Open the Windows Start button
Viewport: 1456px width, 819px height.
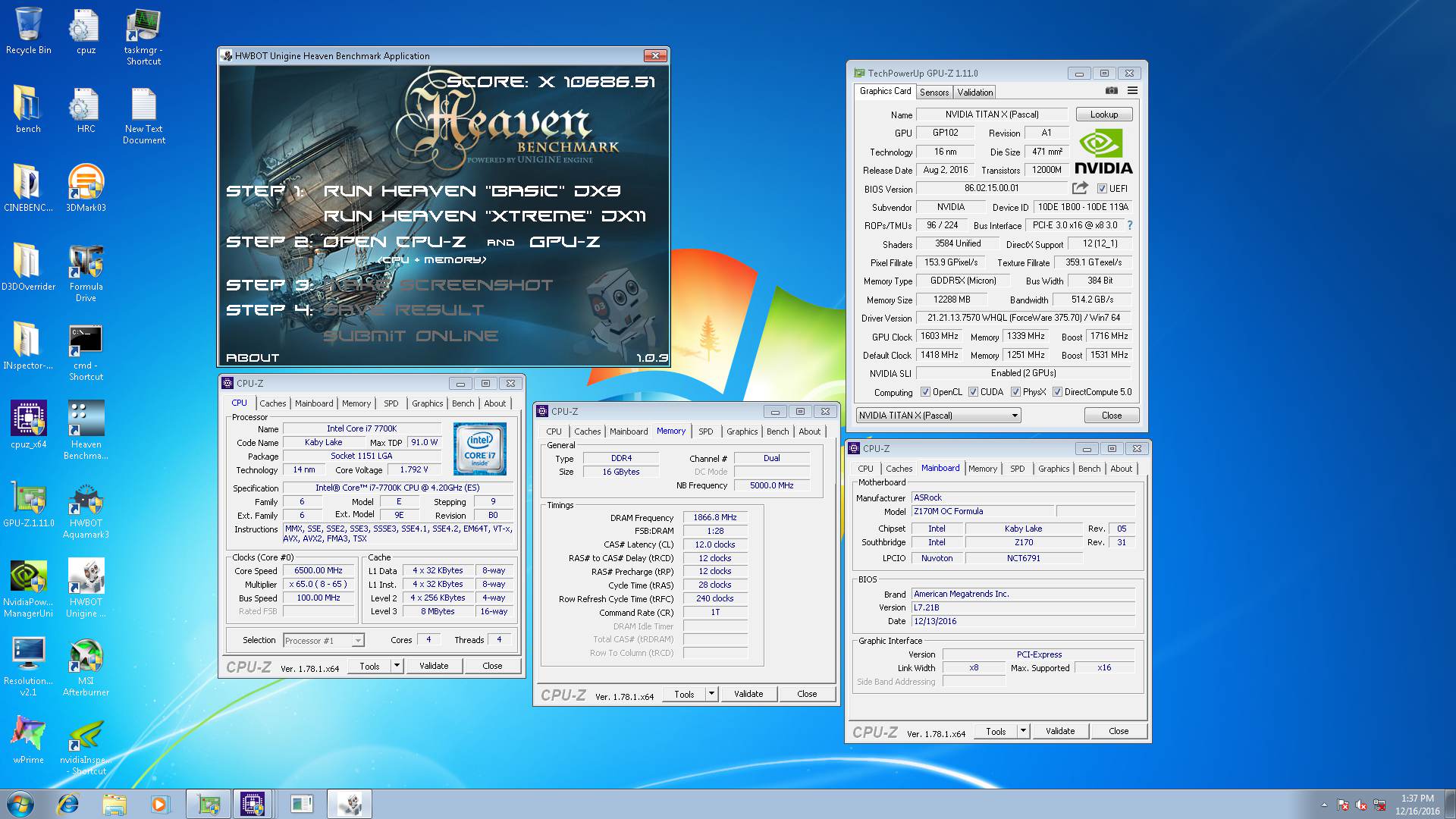20,804
